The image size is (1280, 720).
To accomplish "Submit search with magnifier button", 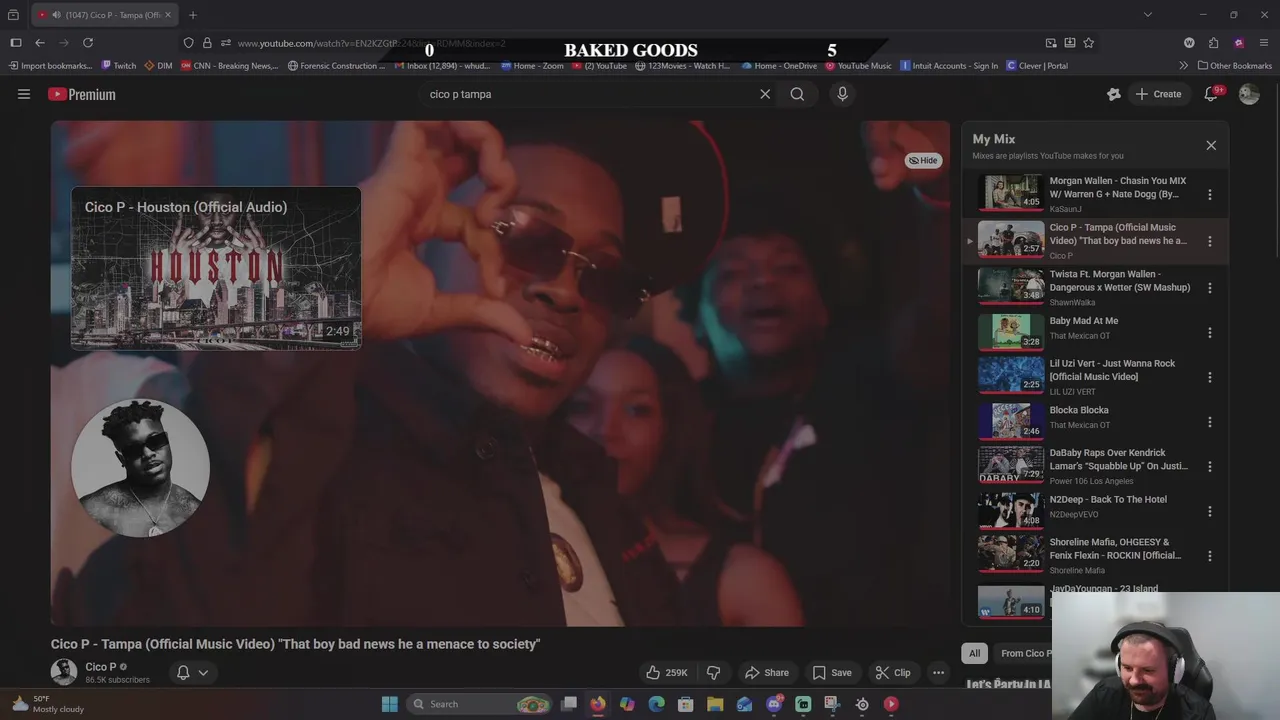I will (x=797, y=94).
